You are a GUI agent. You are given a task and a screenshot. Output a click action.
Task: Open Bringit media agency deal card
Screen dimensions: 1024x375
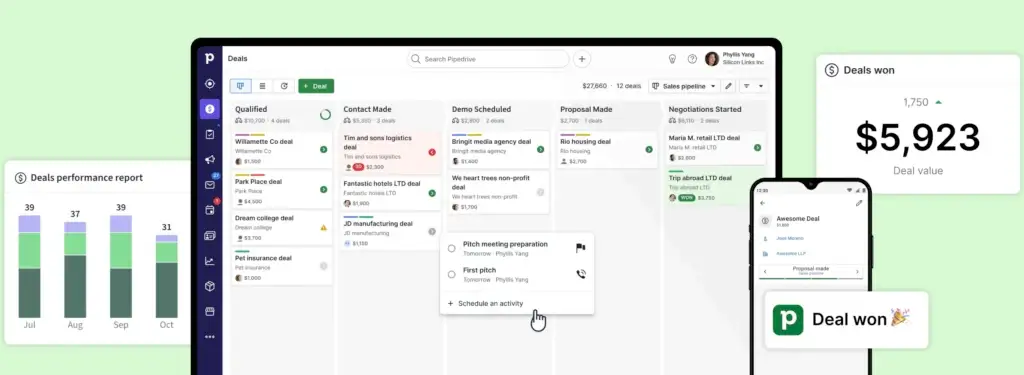click(x=499, y=150)
